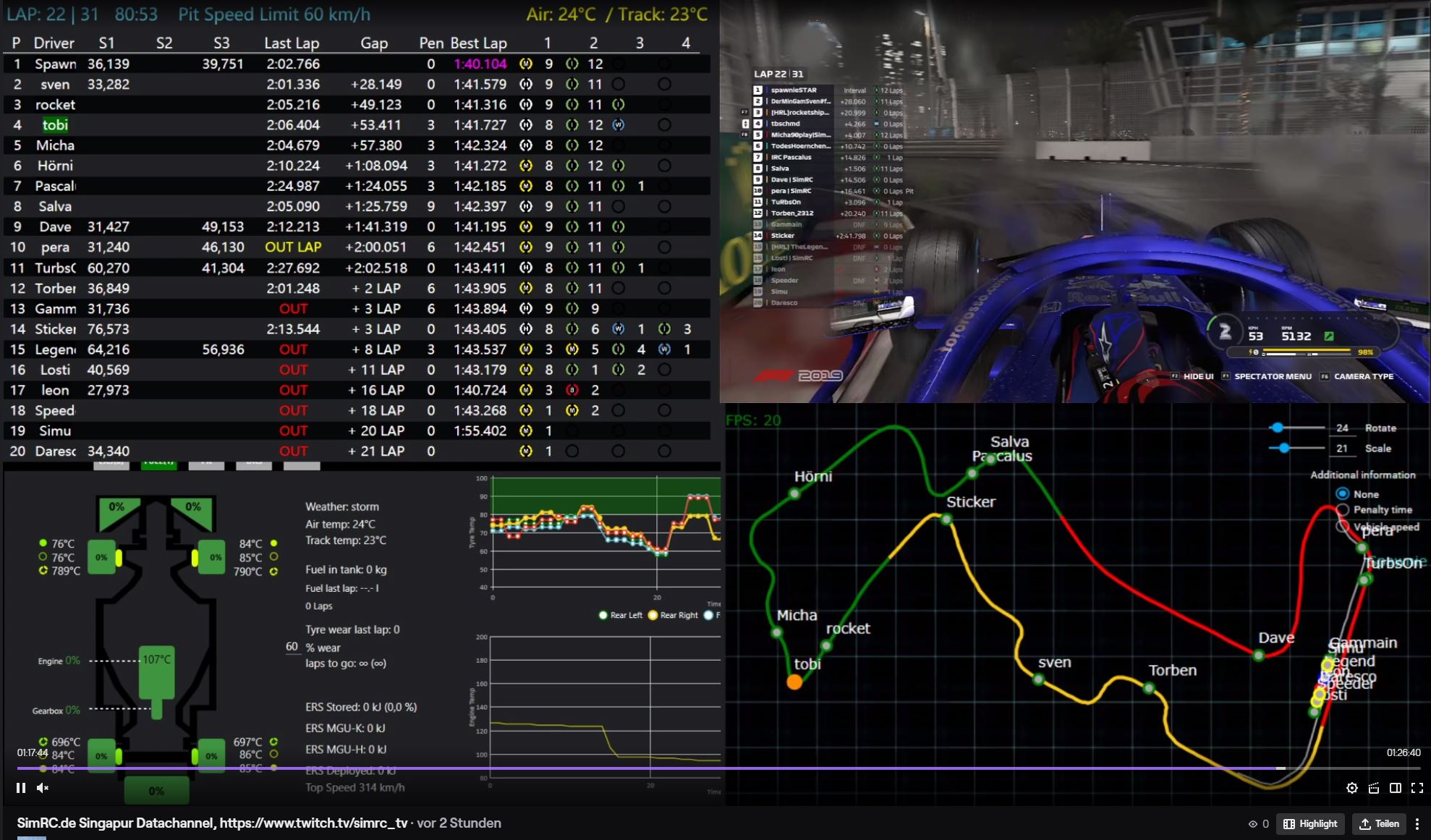
Task: Select the Vehicle speed radio option
Action: point(1343,526)
